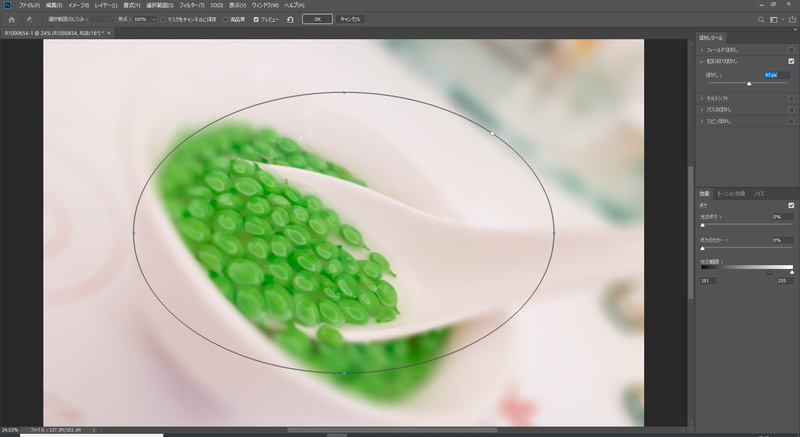Open the 表示 menu
This screenshot has width=800, height=437.
(237, 5)
